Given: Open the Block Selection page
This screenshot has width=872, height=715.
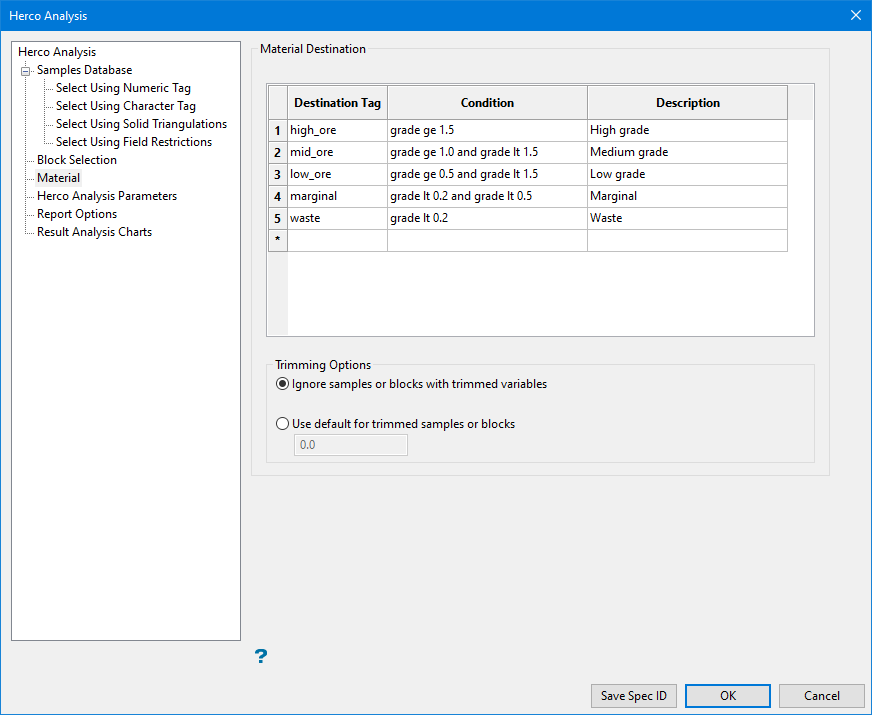Looking at the screenshot, I should (x=77, y=160).
